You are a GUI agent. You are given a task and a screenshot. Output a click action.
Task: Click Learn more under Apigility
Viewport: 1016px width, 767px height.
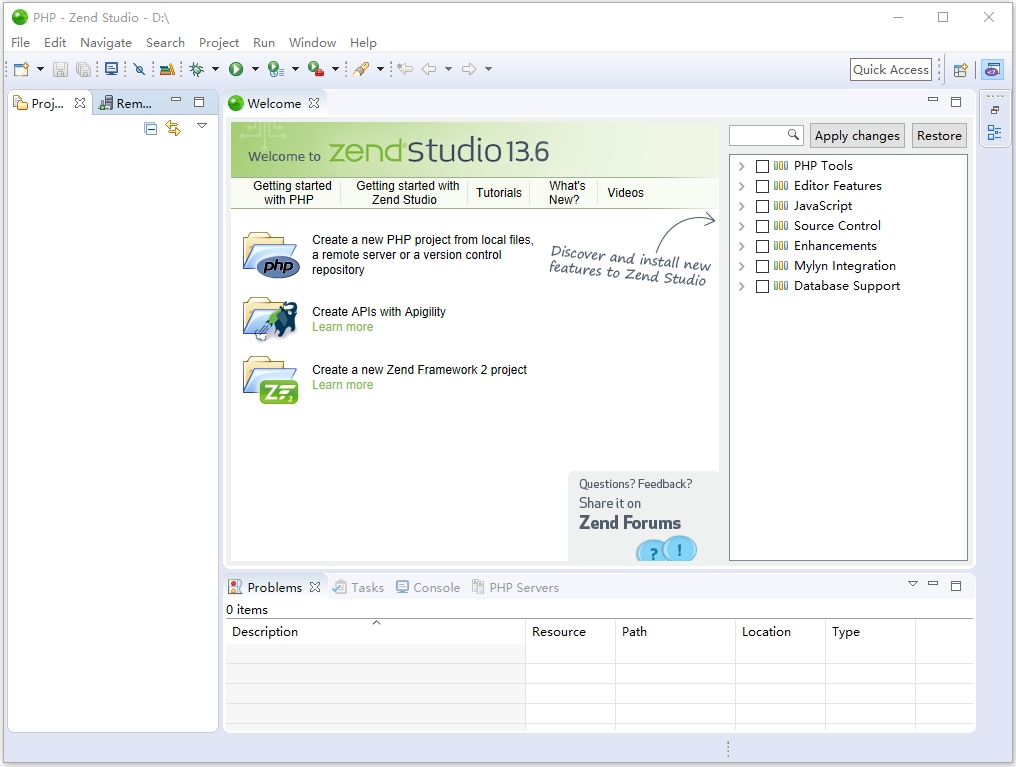(x=342, y=327)
